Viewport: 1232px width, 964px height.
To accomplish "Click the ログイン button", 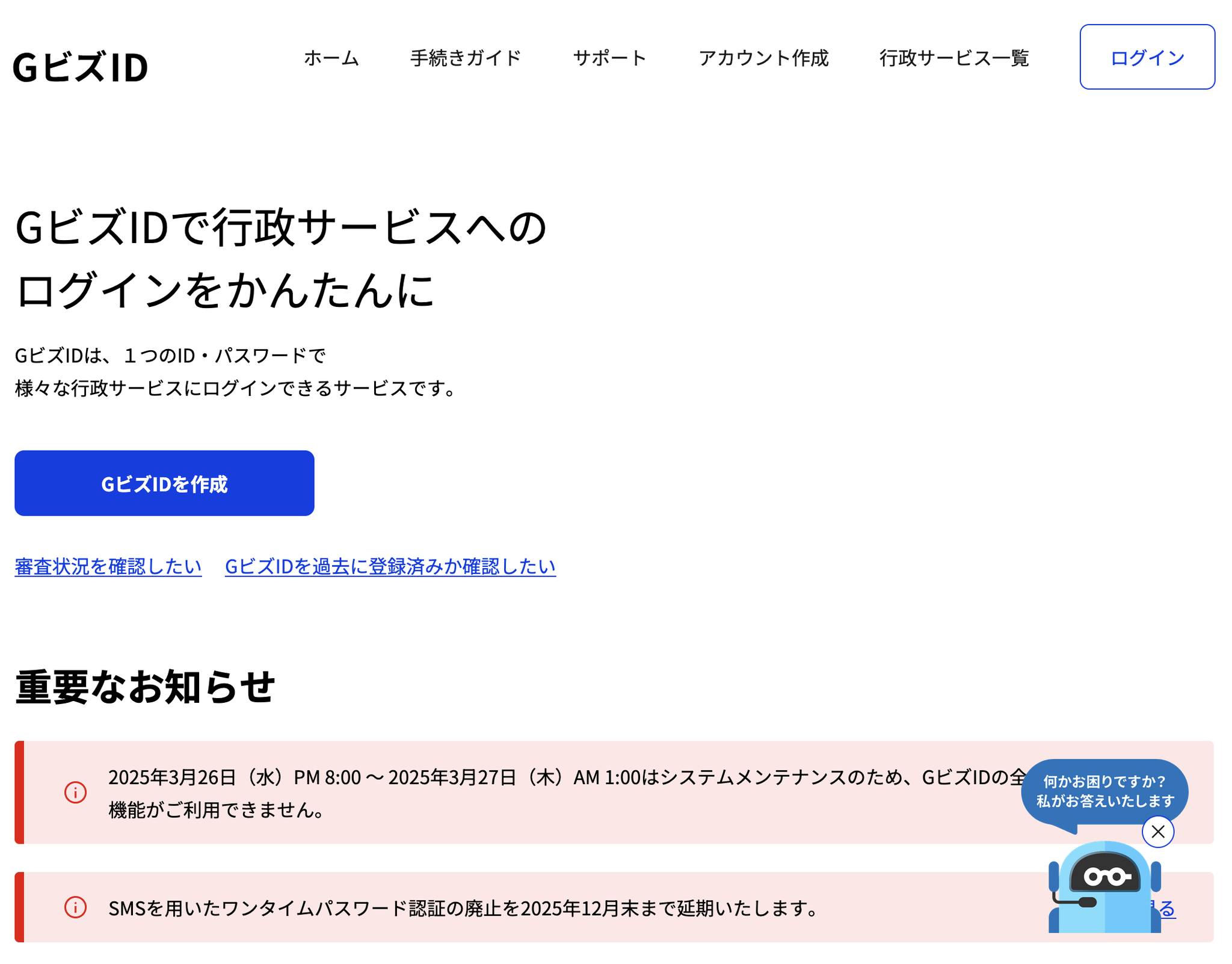I will 1147,57.
